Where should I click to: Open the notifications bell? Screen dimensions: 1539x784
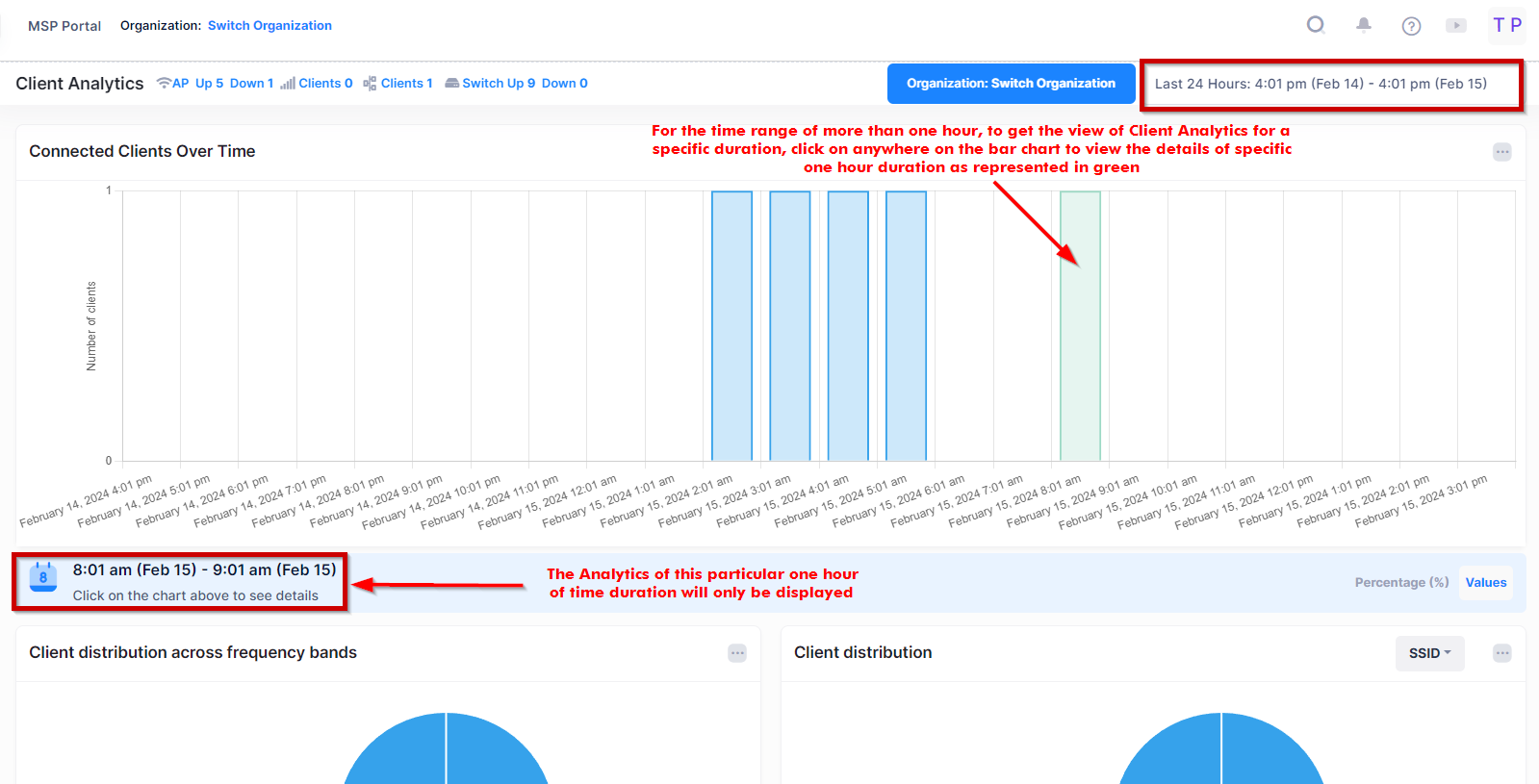1363,25
